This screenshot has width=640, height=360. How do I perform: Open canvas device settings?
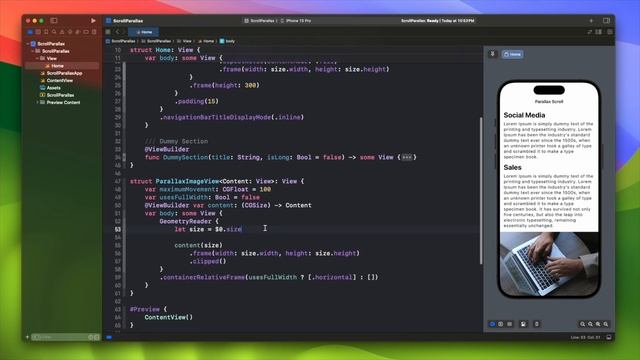pyautogui.click(x=523, y=324)
